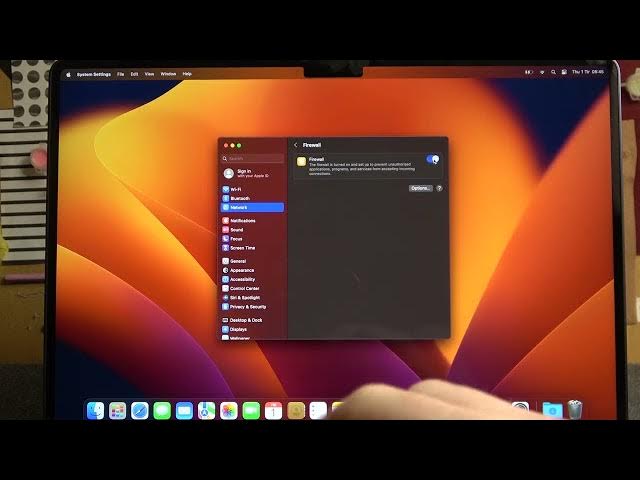Viewport: 640px width, 480px height.
Task: Turn off the Firewall switch
Action: click(432, 159)
